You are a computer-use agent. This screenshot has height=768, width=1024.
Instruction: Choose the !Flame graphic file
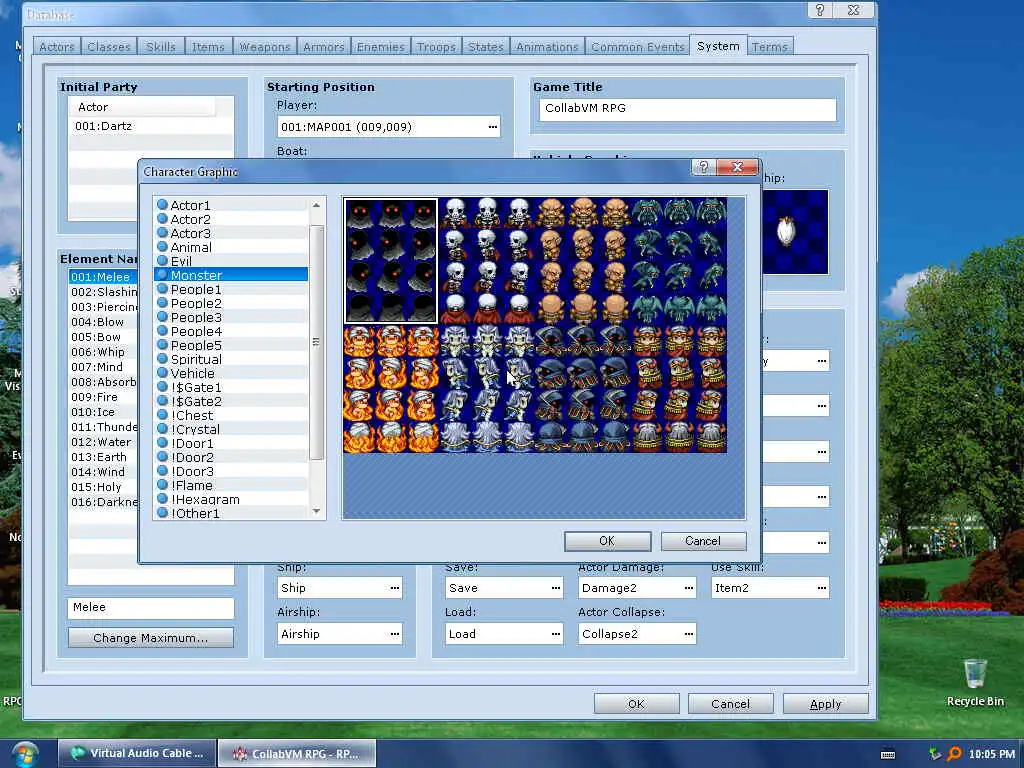coord(231,486)
